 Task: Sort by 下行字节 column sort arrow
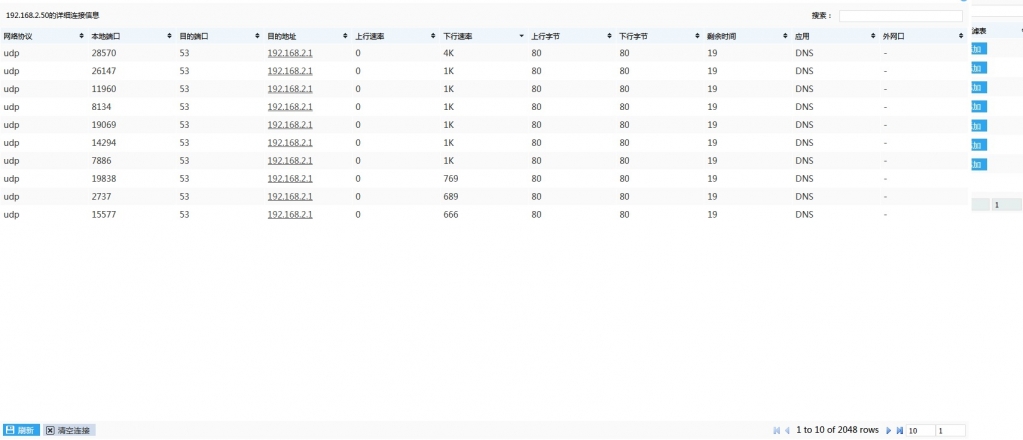click(697, 37)
